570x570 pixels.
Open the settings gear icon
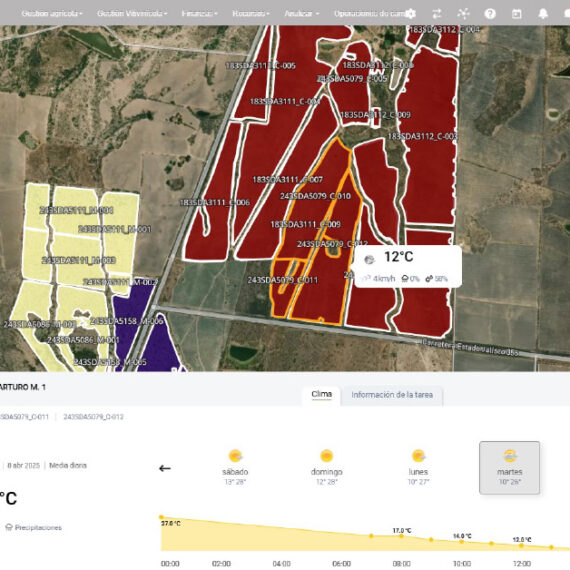[x=410, y=14]
